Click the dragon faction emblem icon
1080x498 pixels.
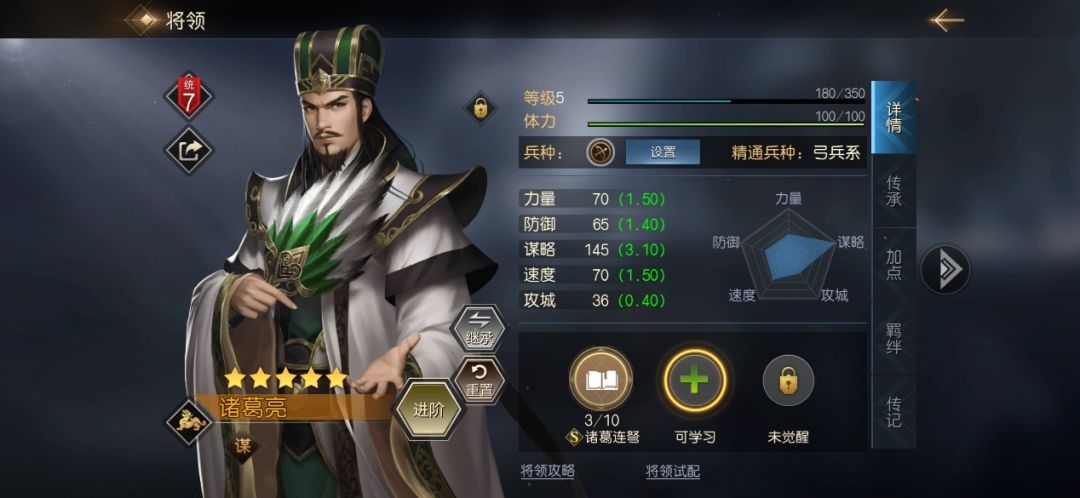click(189, 422)
